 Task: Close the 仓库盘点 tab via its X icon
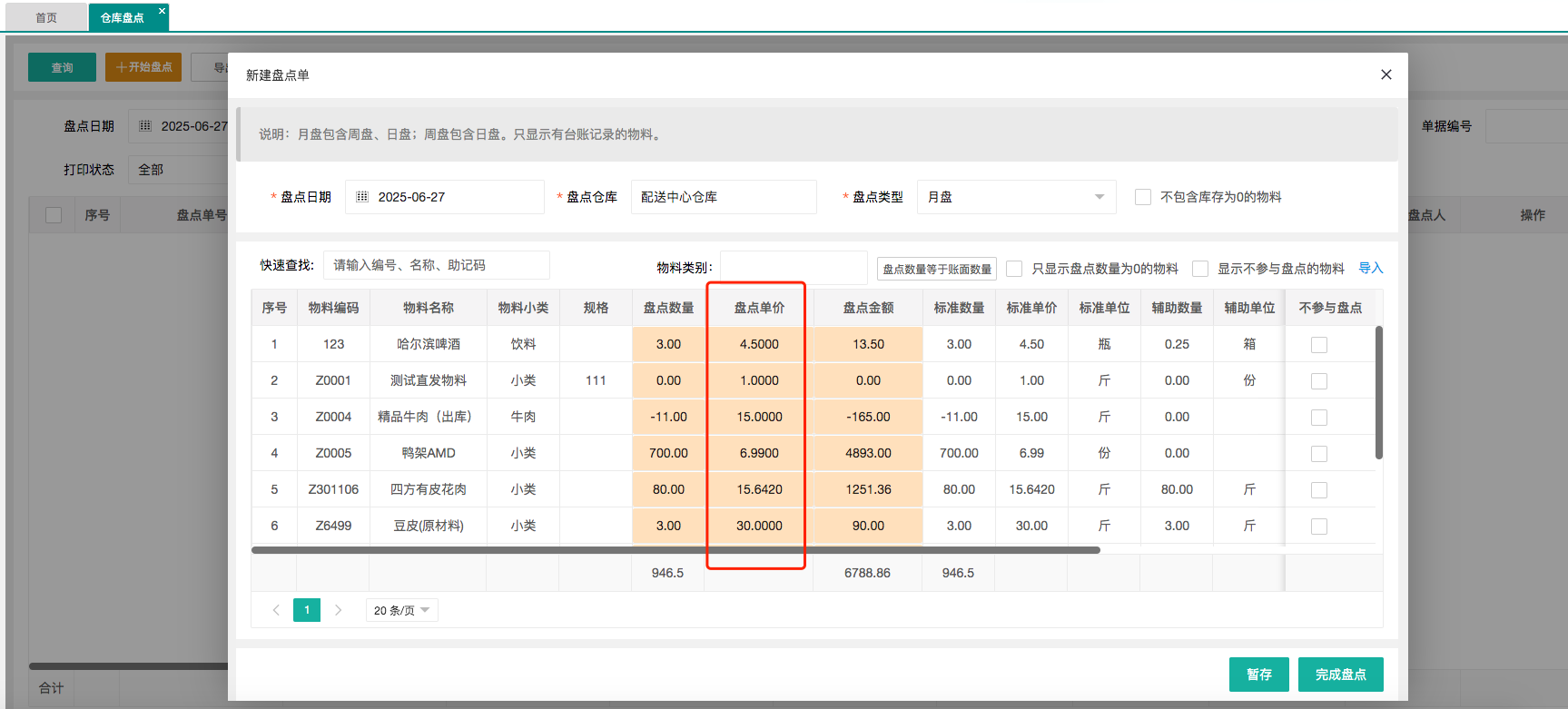pos(162,11)
